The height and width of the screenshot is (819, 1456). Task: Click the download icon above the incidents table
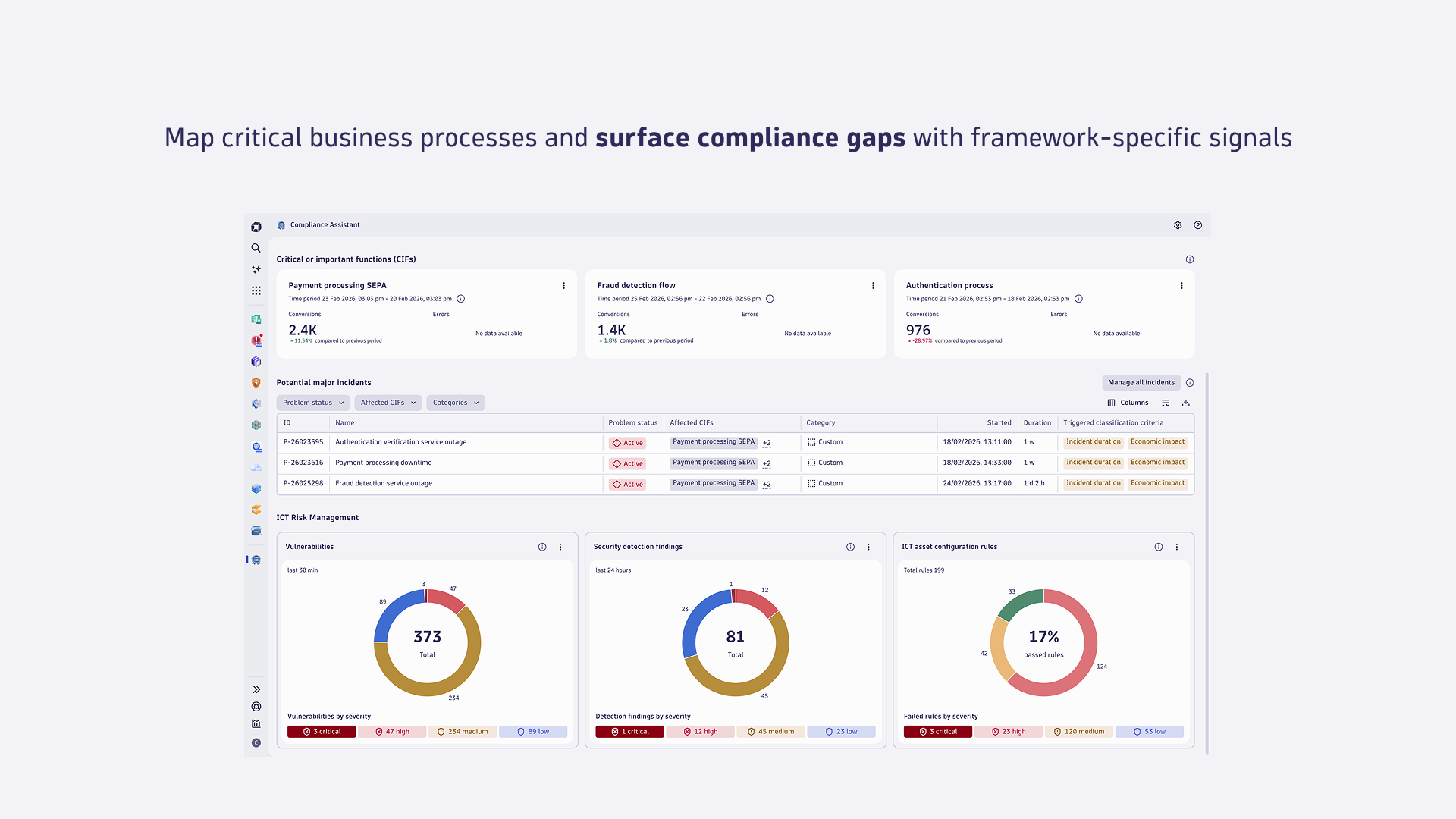[1185, 403]
